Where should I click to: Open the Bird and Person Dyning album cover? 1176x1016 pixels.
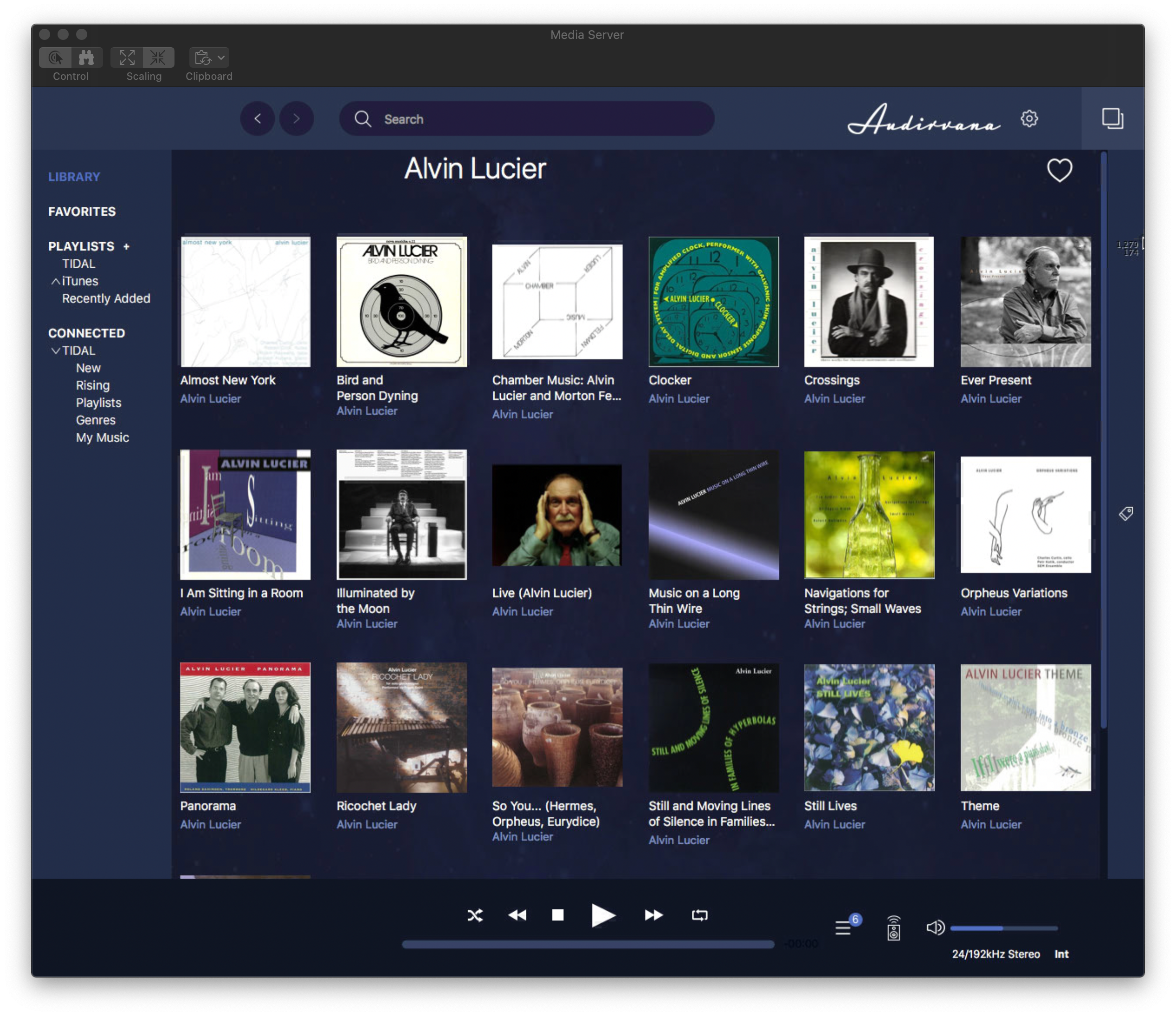pyautogui.click(x=401, y=301)
